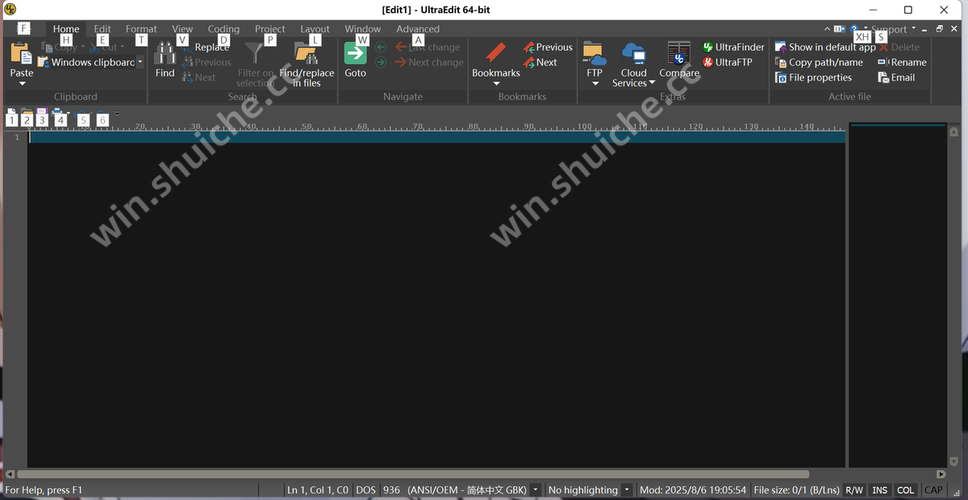This screenshot has height=500, width=968.
Task: Collapse ribbon with the up chevron
Action: pyautogui.click(x=827, y=29)
